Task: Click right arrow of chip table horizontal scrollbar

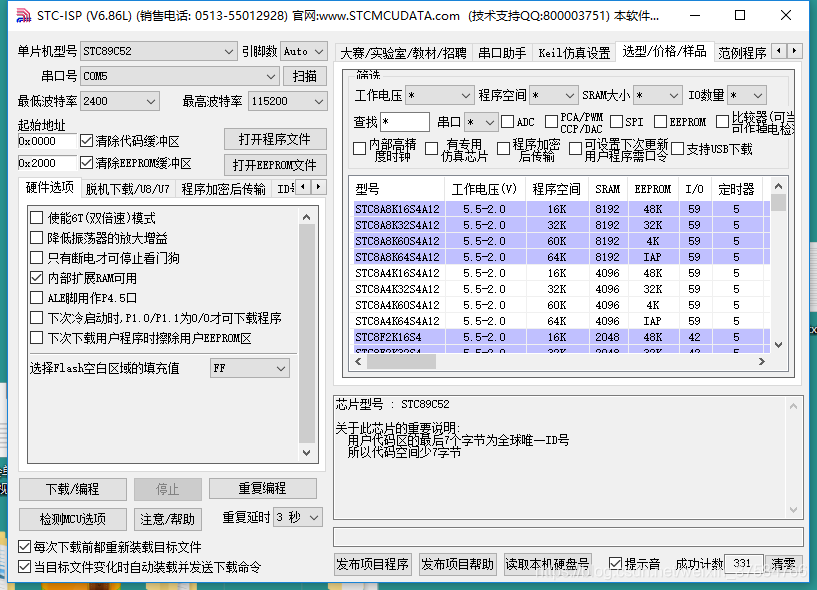Action: click(x=762, y=361)
